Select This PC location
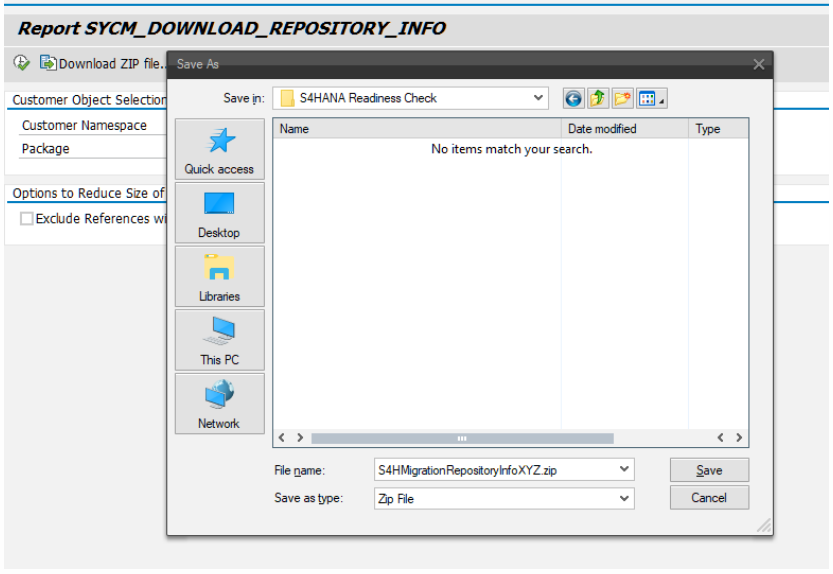833x574 pixels. [x=219, y=340]
